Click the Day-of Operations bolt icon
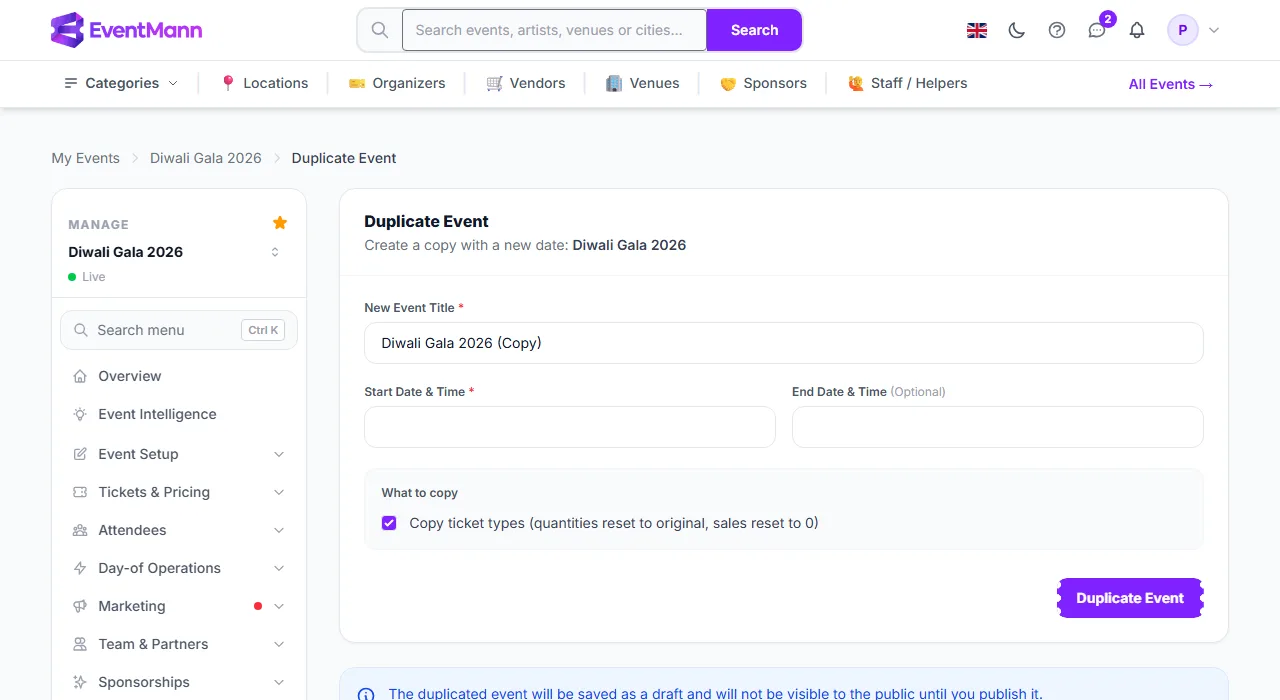 click(x=80, y=568)
